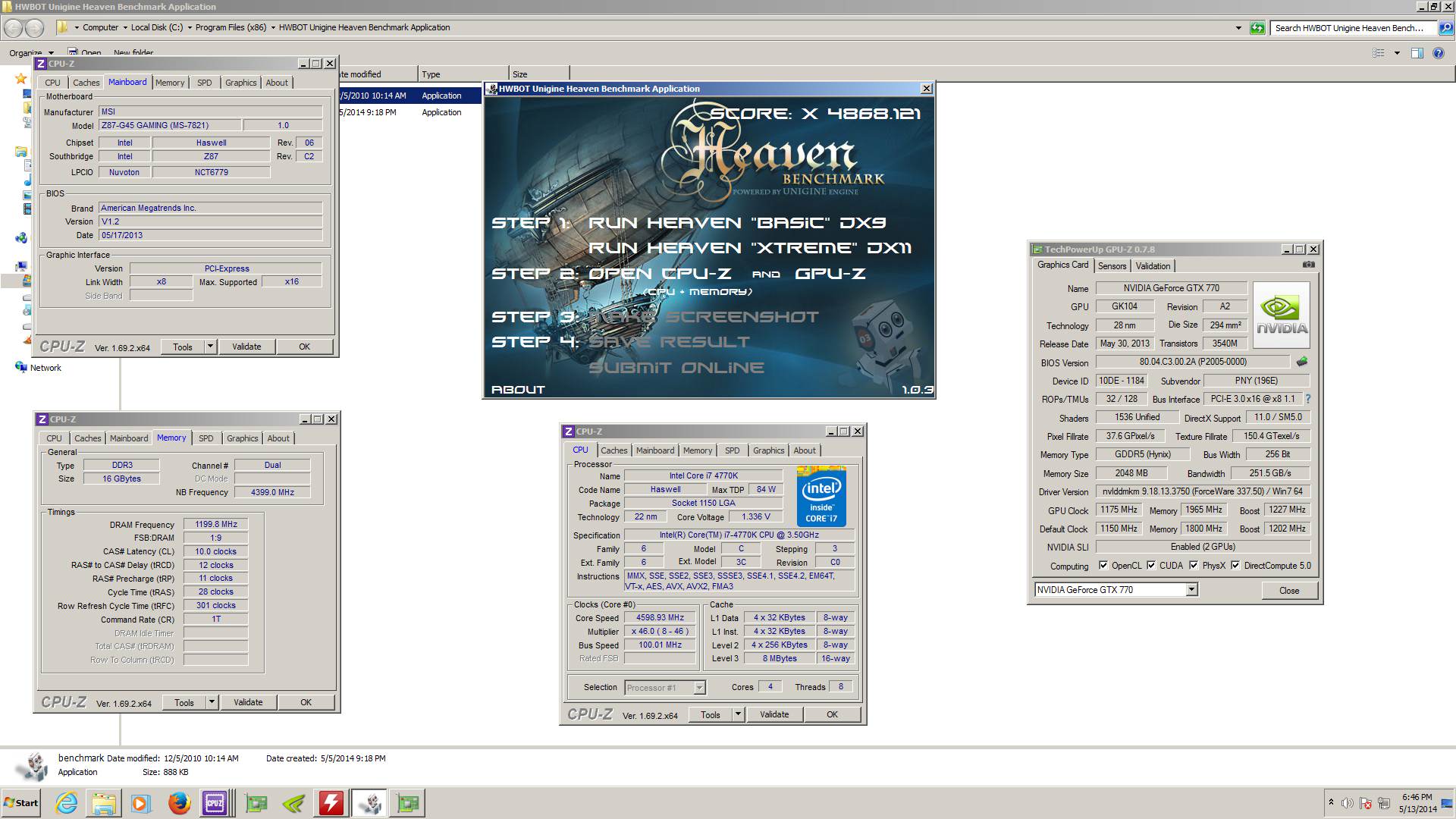This screenshot has width=1456, height=819.
Task: Expand Tools dropdown arrow in CPU tab window
Action: coord(738,714)
